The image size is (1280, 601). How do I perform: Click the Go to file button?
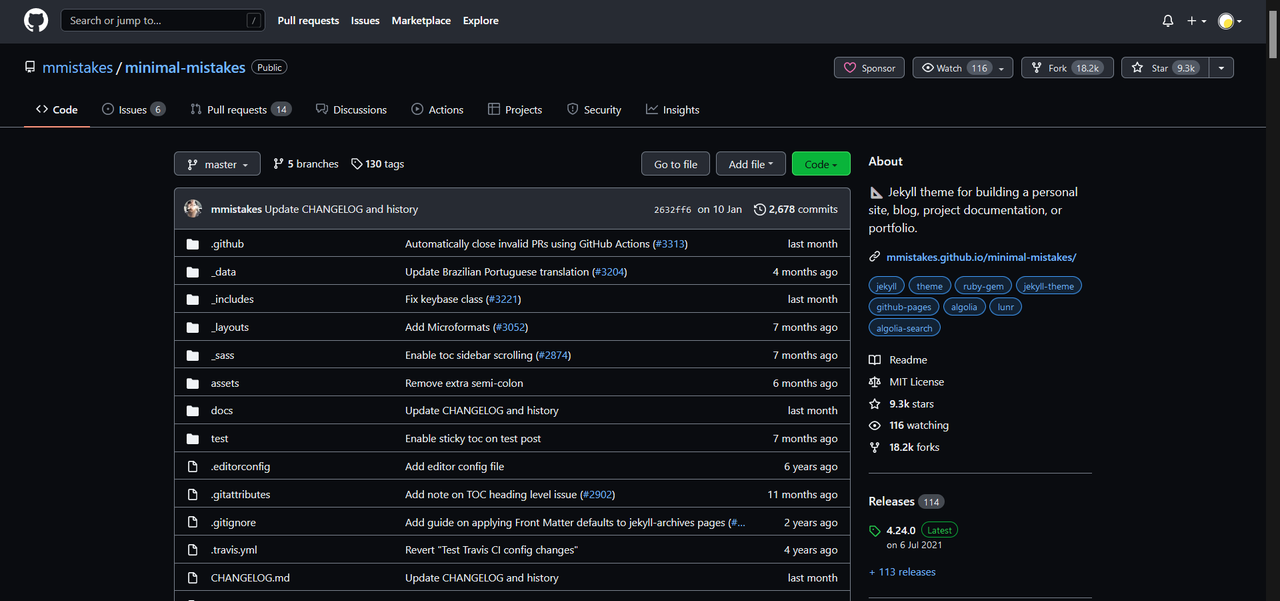[x=676, y=164]
